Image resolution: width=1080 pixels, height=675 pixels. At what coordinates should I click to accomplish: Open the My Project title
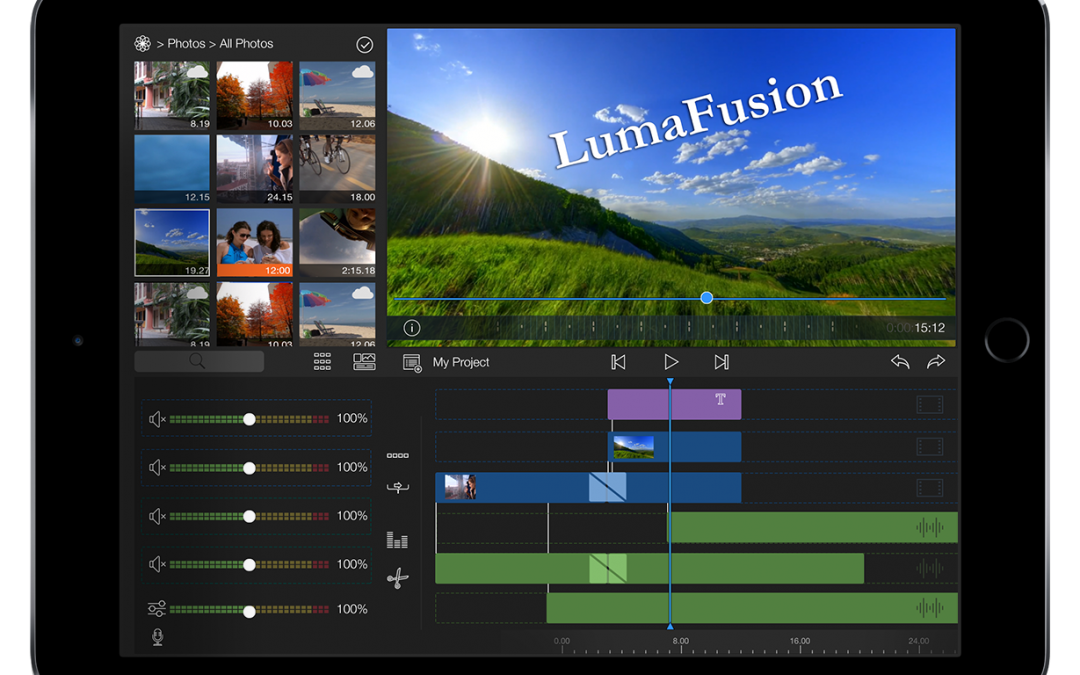click(461, 362)
